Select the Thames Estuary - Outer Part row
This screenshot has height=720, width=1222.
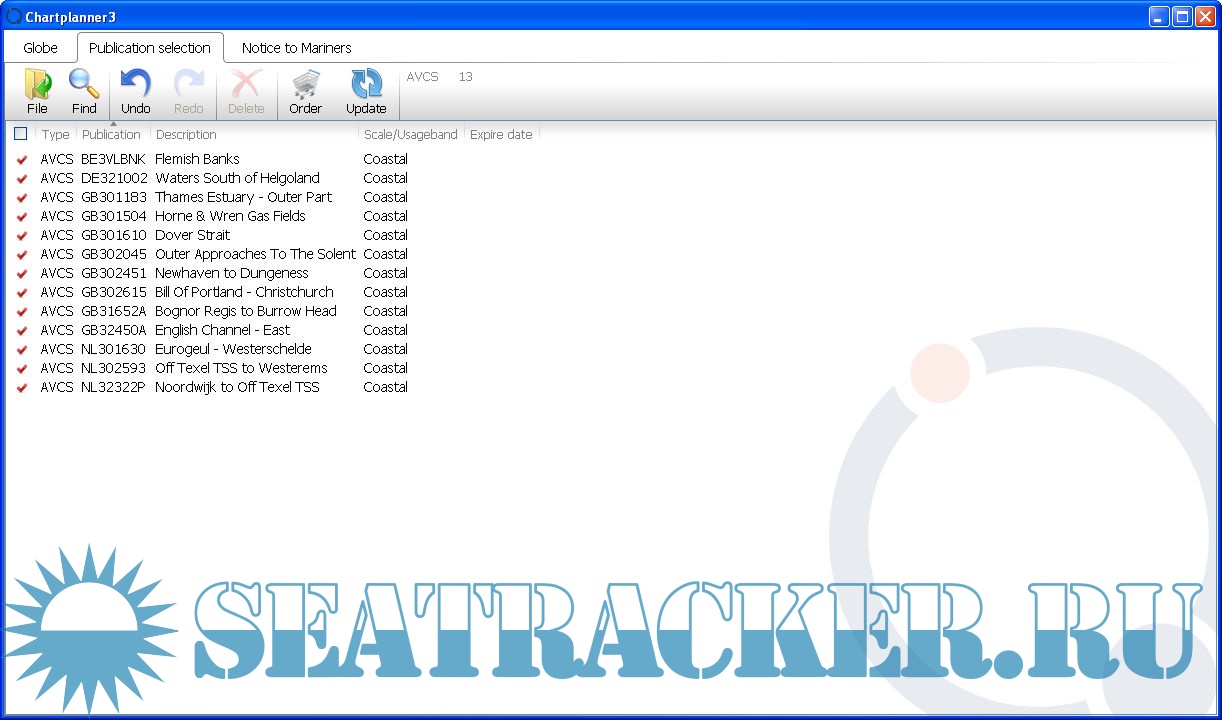tap(243, 198)
